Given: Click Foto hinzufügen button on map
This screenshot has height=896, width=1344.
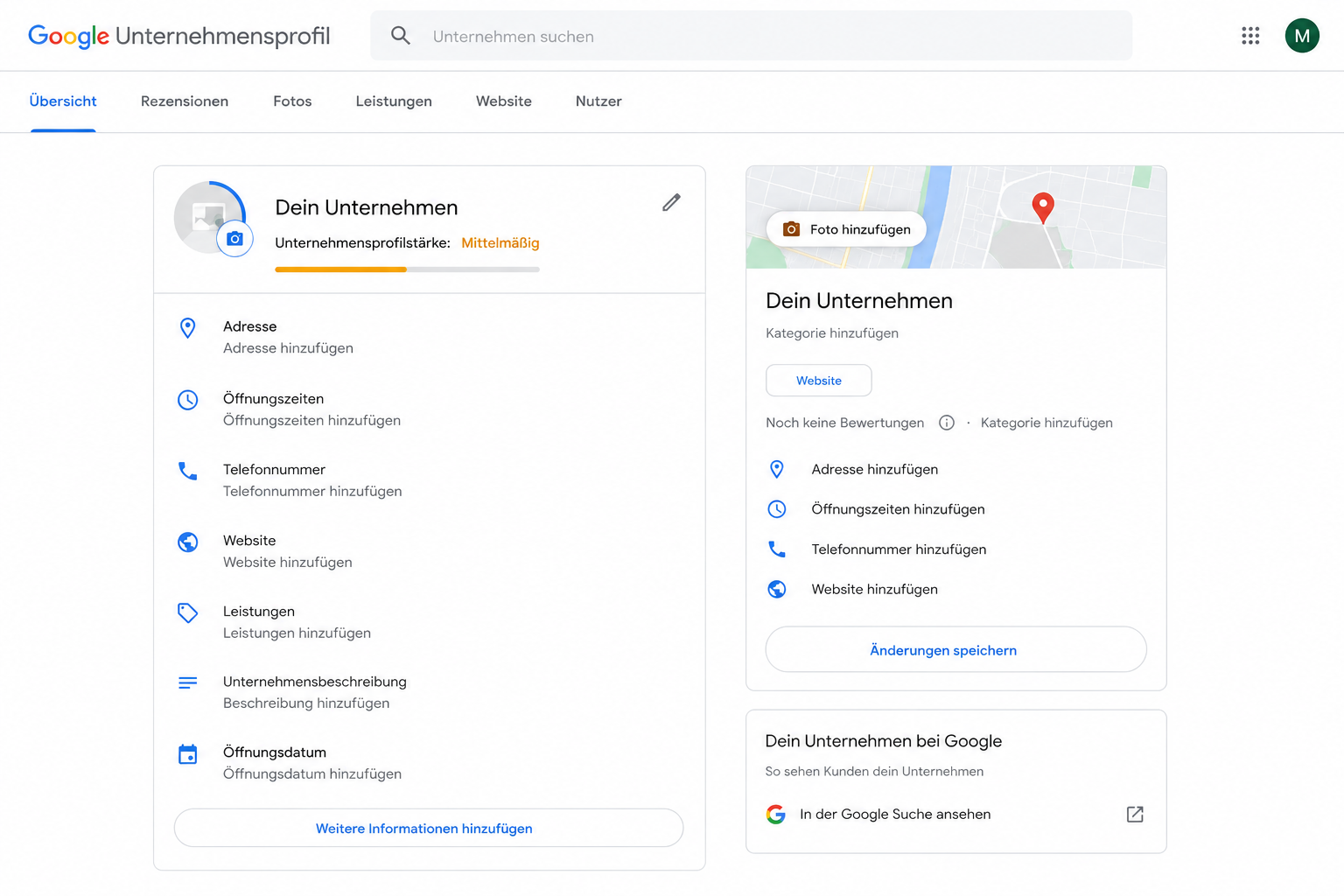Looking at the screenshot, I should pyautogui.click(x=846, y=229).
